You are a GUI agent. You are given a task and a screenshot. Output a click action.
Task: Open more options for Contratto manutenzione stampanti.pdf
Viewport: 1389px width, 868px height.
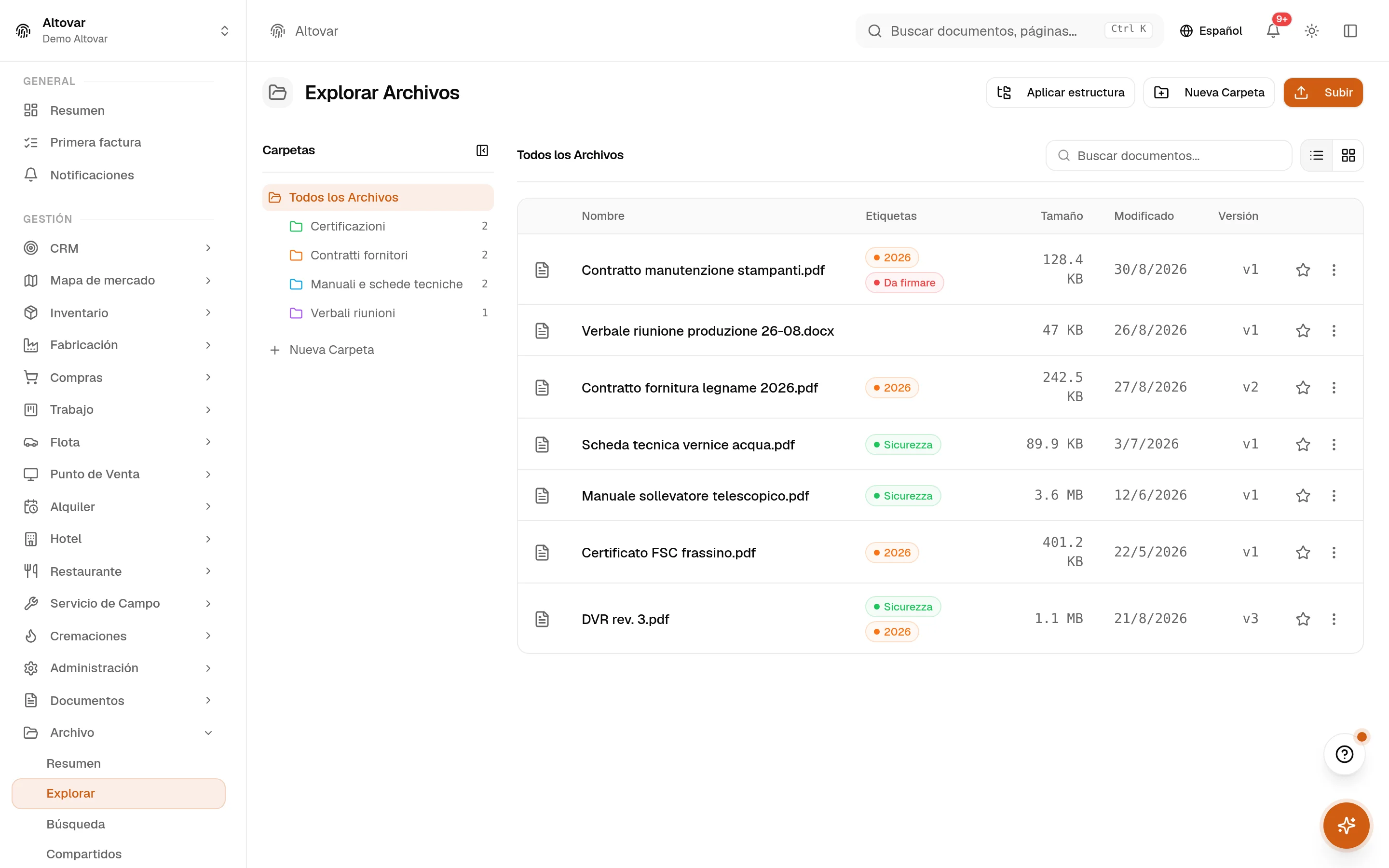point(1334,270)
